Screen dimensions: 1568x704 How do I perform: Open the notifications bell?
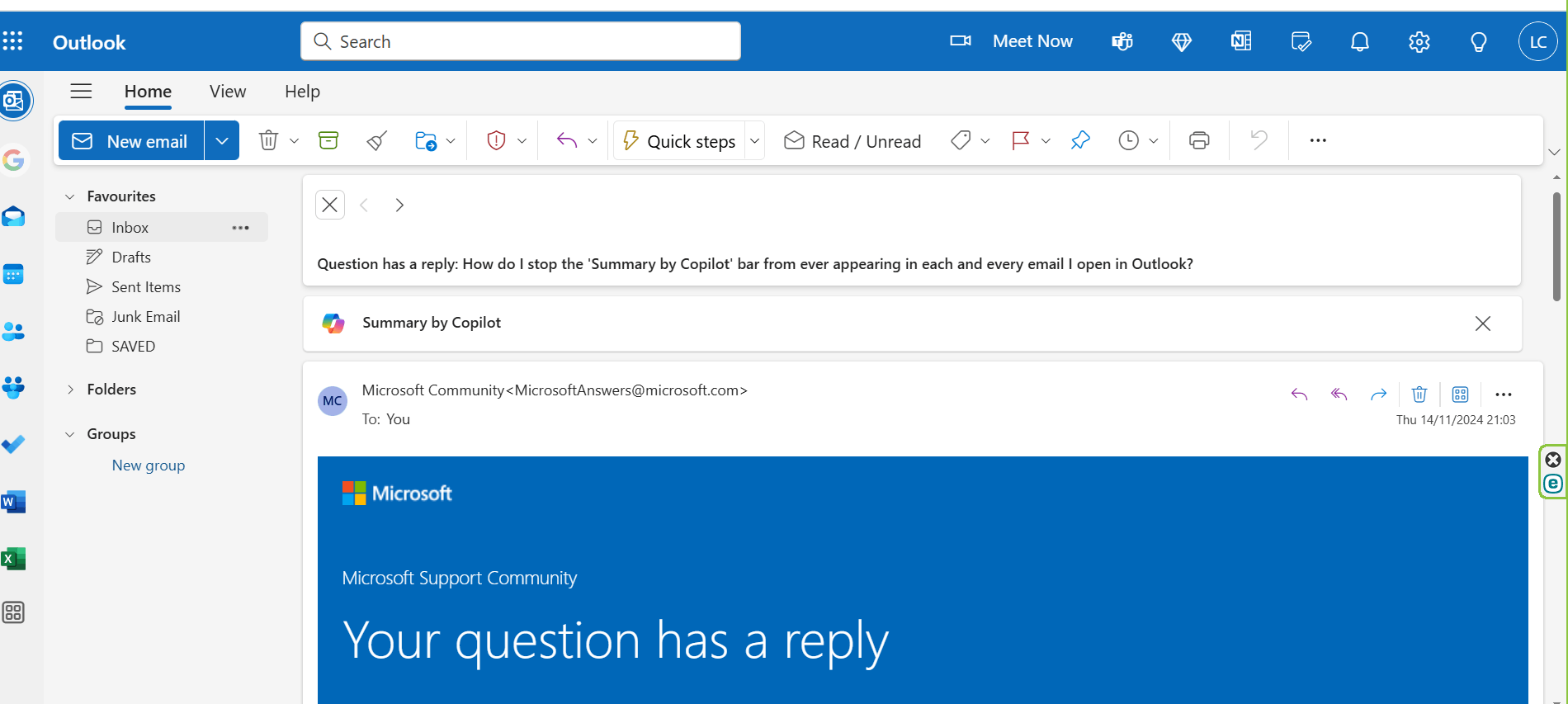coord(1359,42)
